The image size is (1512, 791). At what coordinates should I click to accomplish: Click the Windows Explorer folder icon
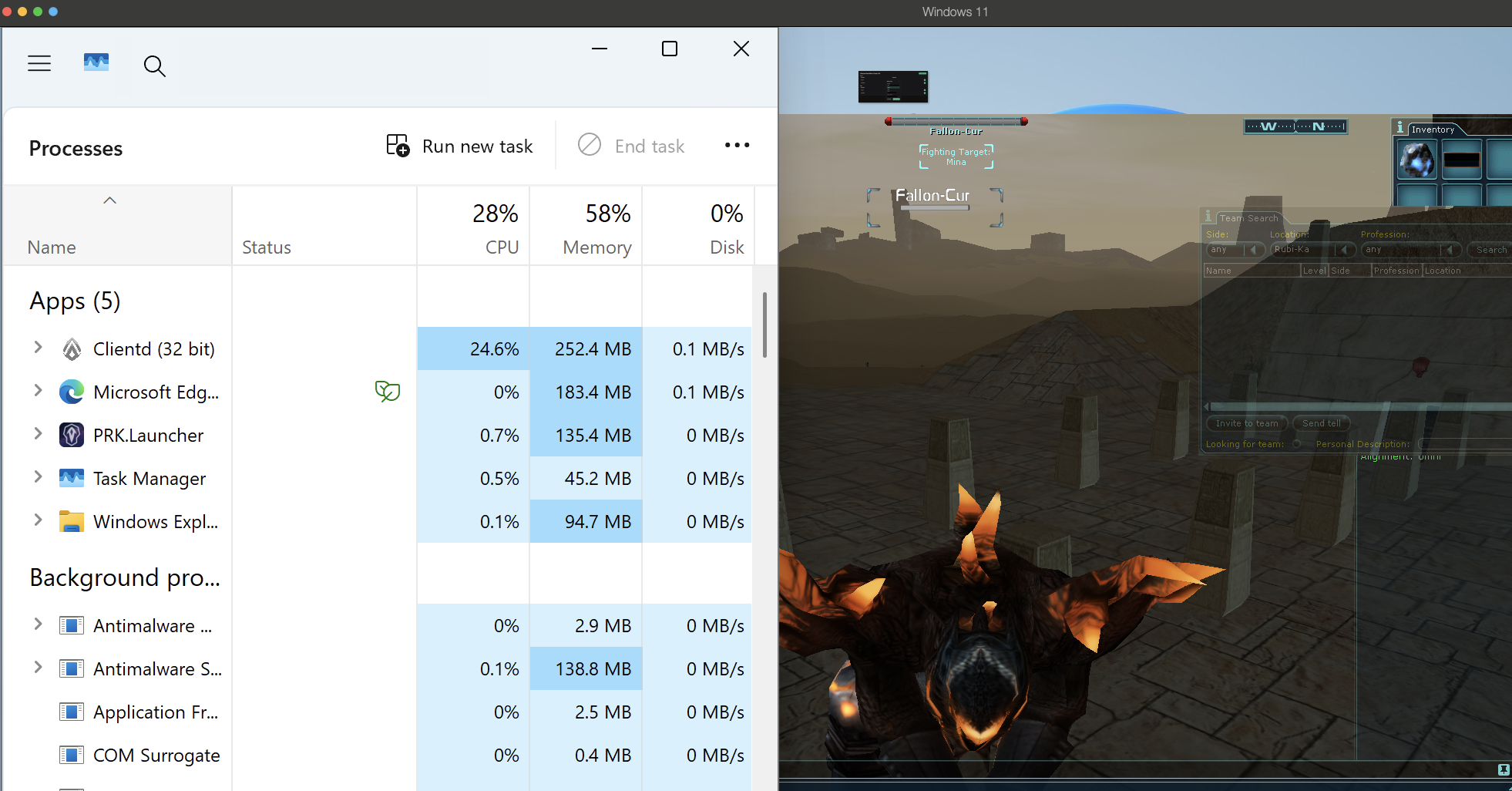pyautogui.click(x=72, y=522)
